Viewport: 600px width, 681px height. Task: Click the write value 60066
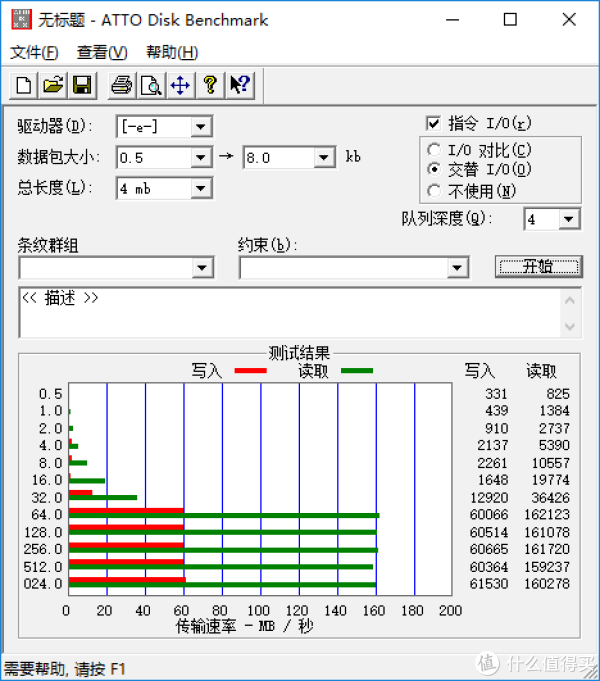[489, 514]
